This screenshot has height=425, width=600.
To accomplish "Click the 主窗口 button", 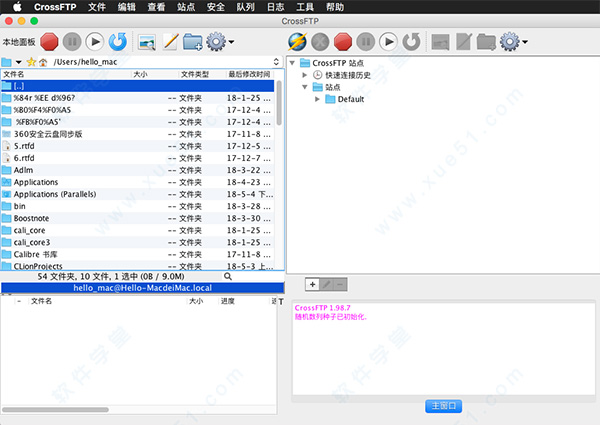I will coord(443,406).
